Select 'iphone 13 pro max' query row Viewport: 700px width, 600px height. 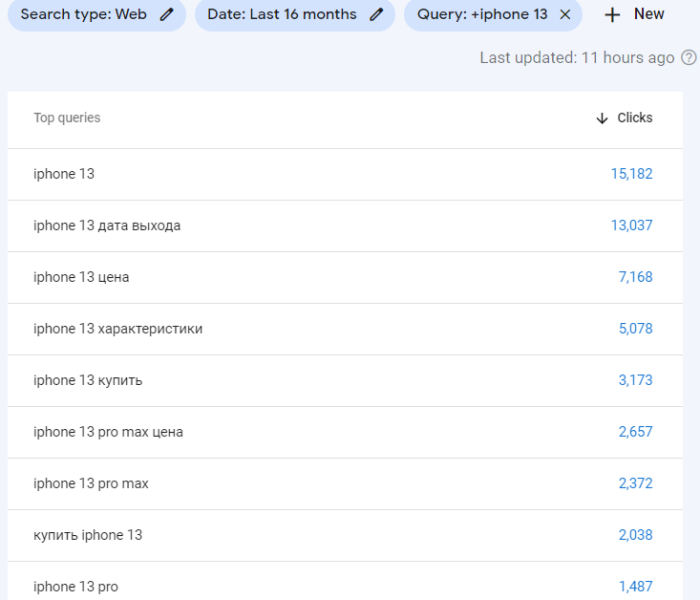click(345, 483)
